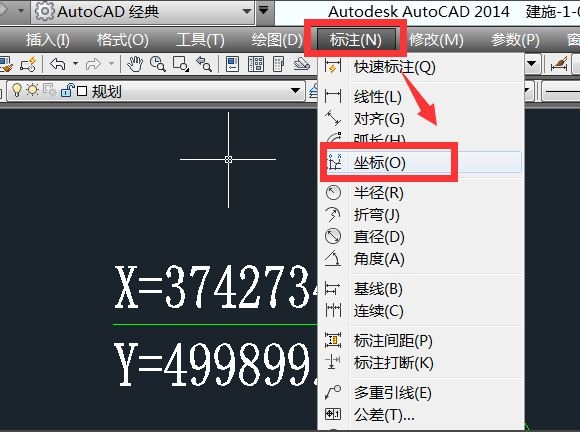Image resolution: width=580 pixels, height=432 pixels.
Task: Open the 修改(M) menu
Action: click(436, 40)
